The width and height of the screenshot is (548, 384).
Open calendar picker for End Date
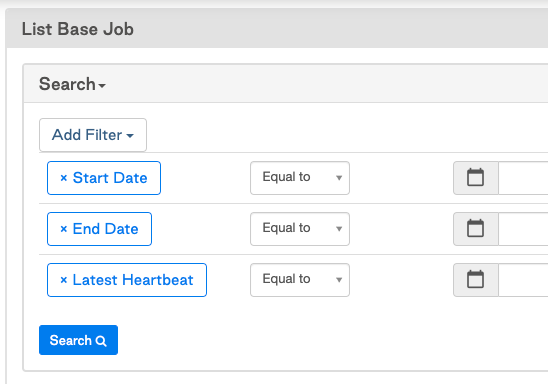(476, 229)
